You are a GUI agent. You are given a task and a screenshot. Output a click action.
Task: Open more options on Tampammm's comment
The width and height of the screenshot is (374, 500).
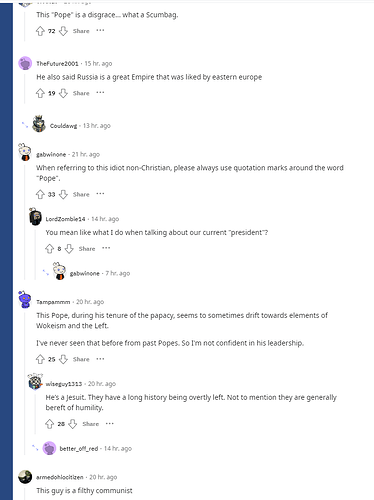100,359
